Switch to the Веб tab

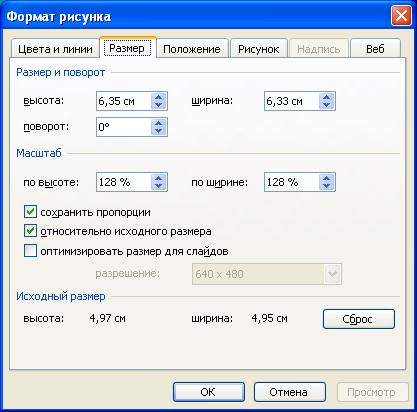[x=375, y=49]
